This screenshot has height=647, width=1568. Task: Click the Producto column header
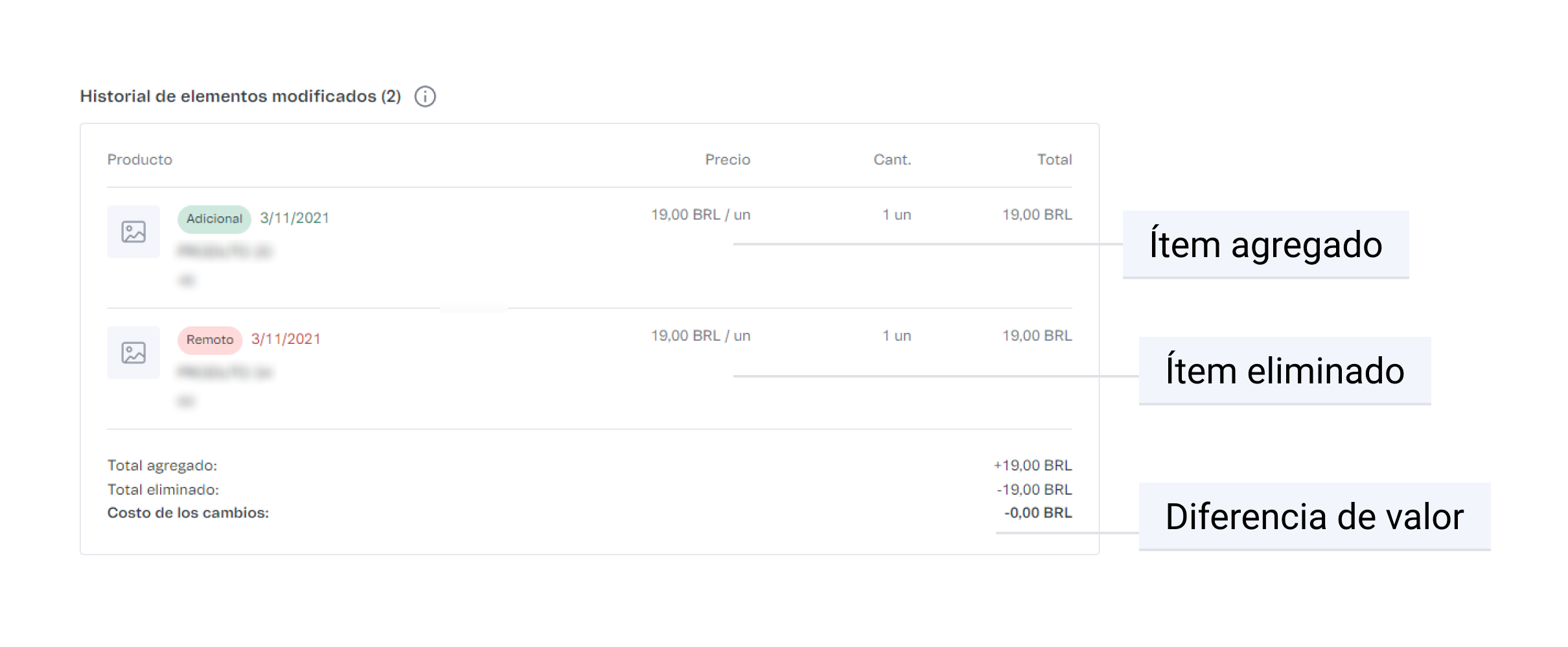pos(139,159)
